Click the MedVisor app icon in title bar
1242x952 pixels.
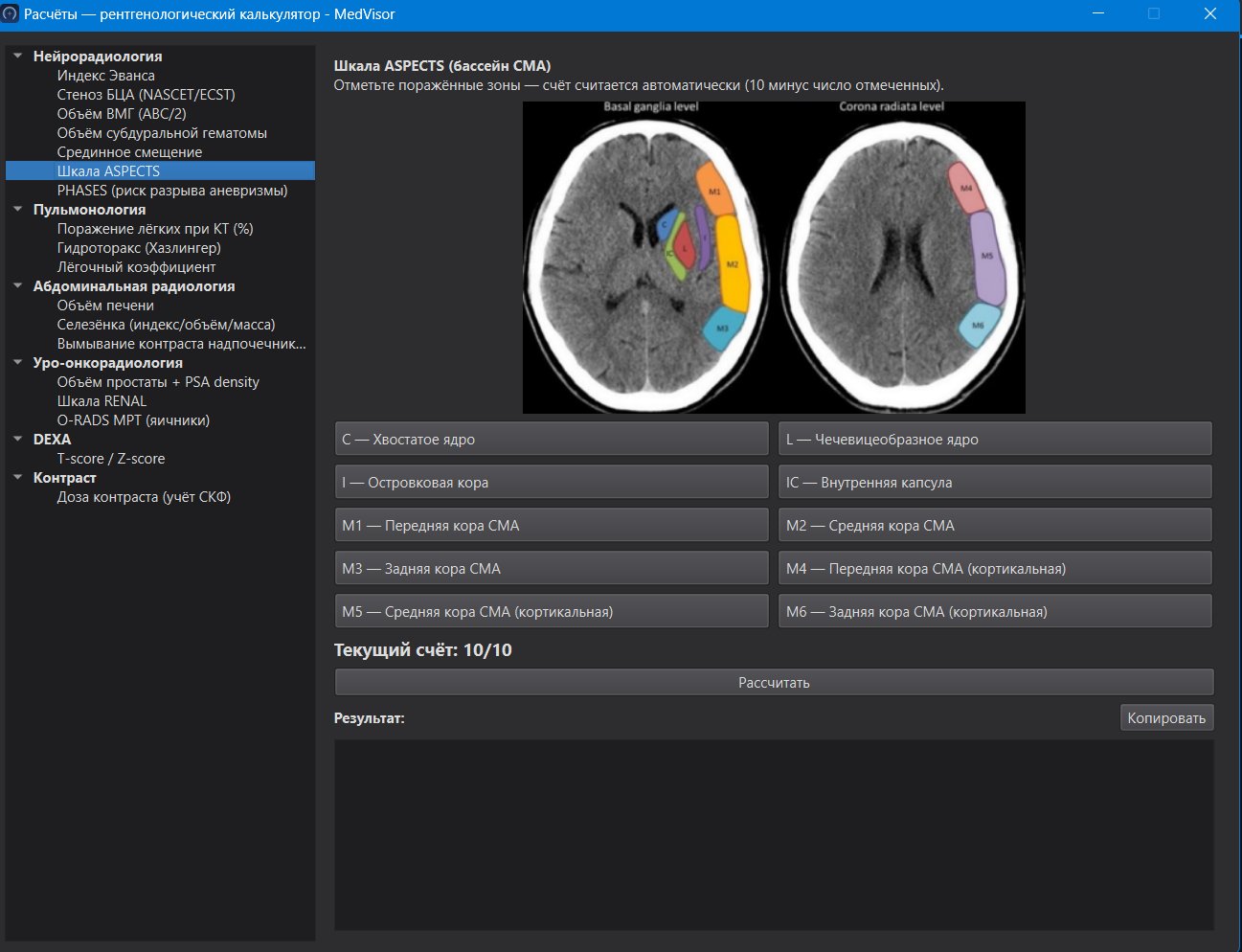11,13
